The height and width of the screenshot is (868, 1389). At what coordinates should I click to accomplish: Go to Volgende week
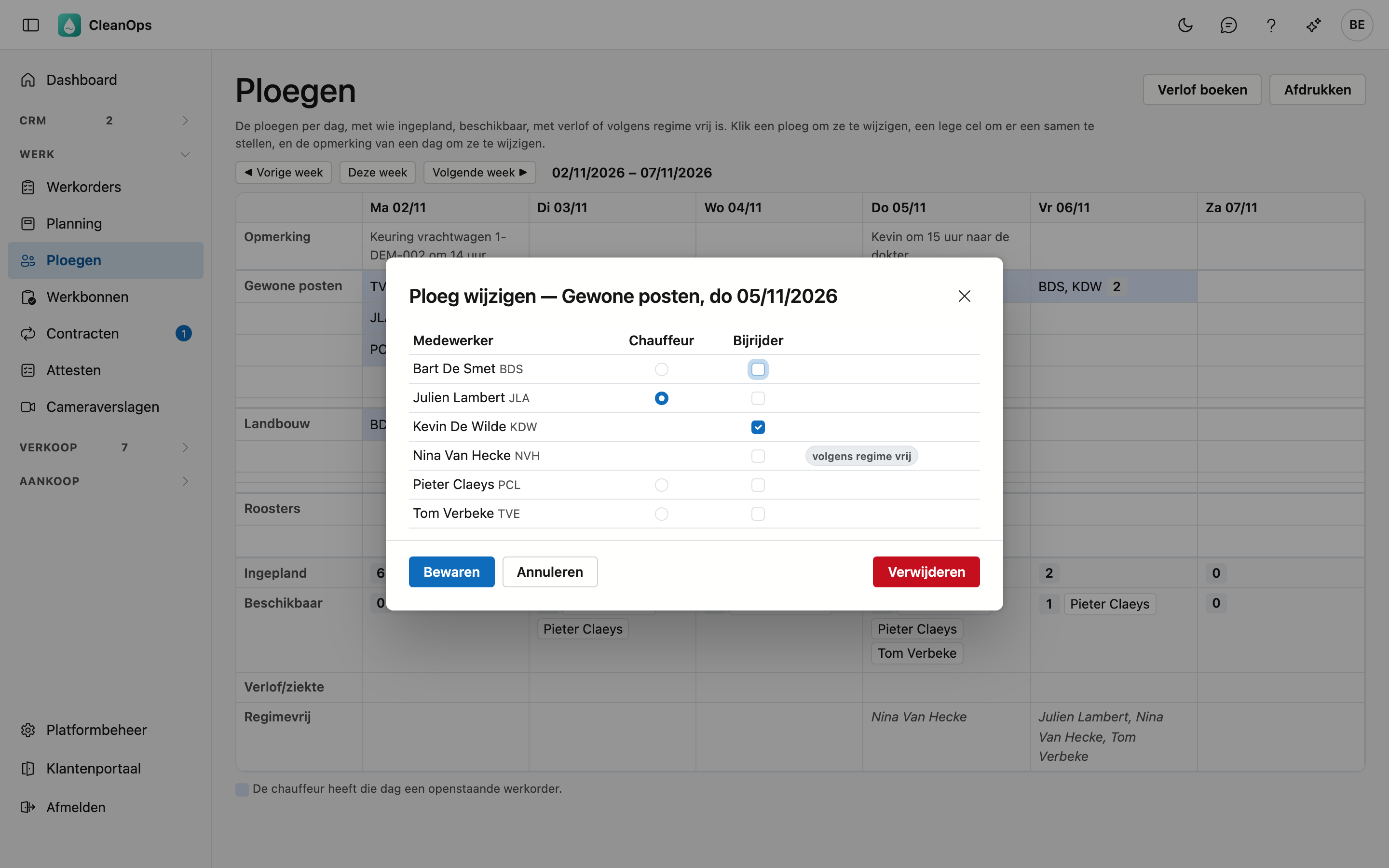coord(479,173)
